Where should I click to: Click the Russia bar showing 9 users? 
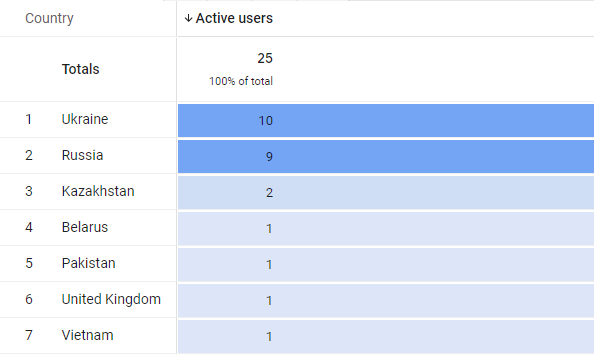pyautogui.click(x=386, y=156)
